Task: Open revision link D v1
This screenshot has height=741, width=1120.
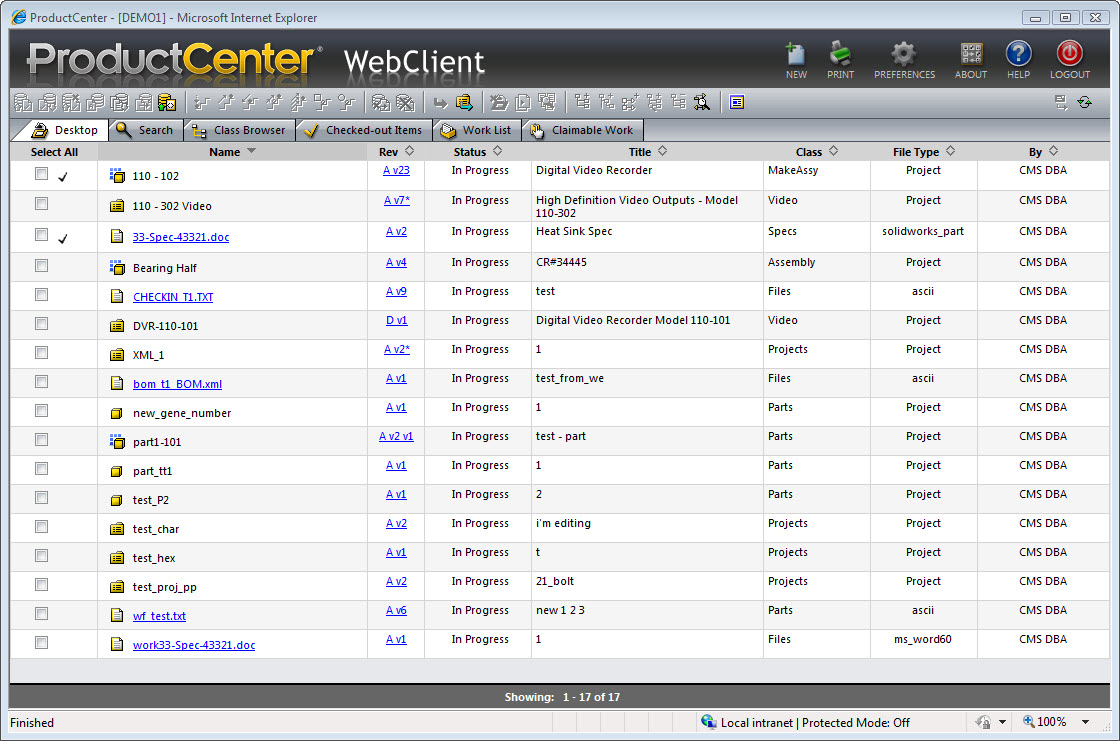Action: (x=396, y=321)
